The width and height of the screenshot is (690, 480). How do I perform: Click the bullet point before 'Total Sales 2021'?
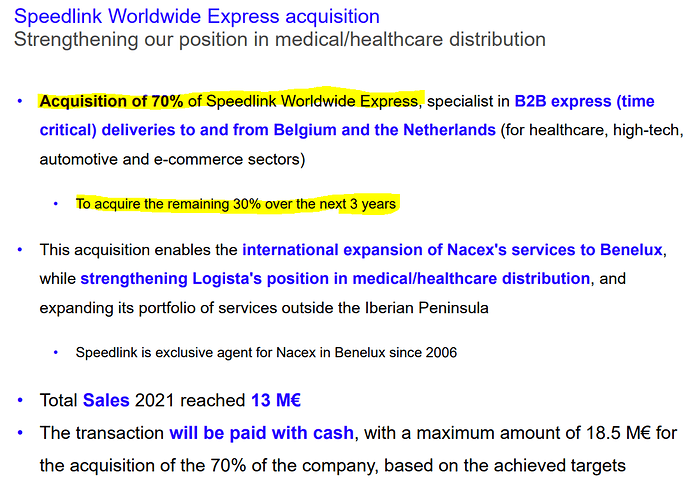[x=19, y=401]
